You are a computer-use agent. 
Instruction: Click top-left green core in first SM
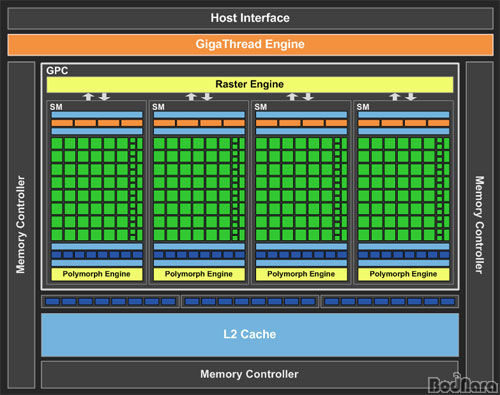(x=57, y=143)
